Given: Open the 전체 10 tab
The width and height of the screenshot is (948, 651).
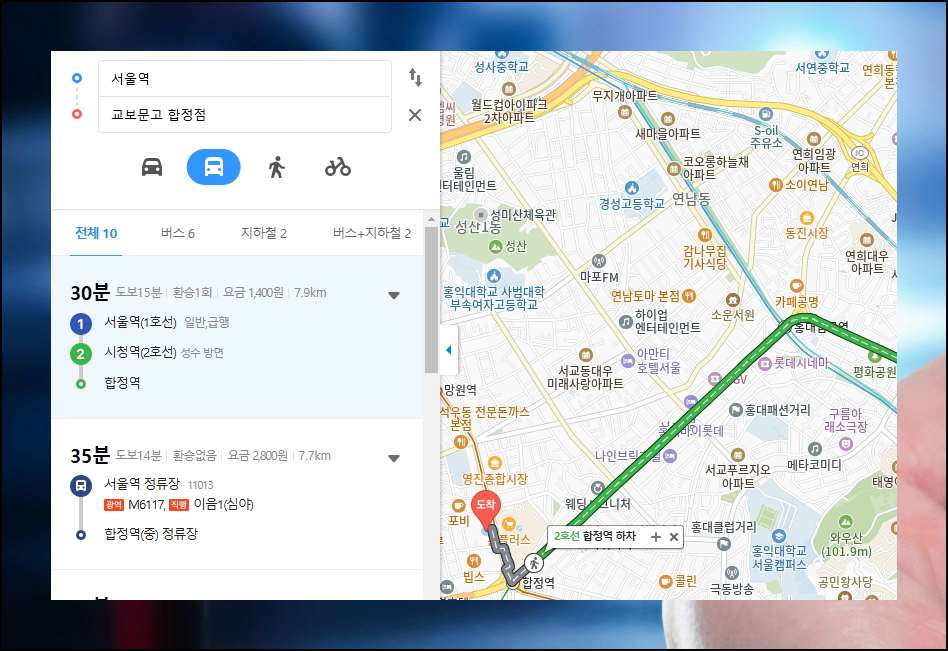Looking at the screenshot, I should tap(96, 233).
